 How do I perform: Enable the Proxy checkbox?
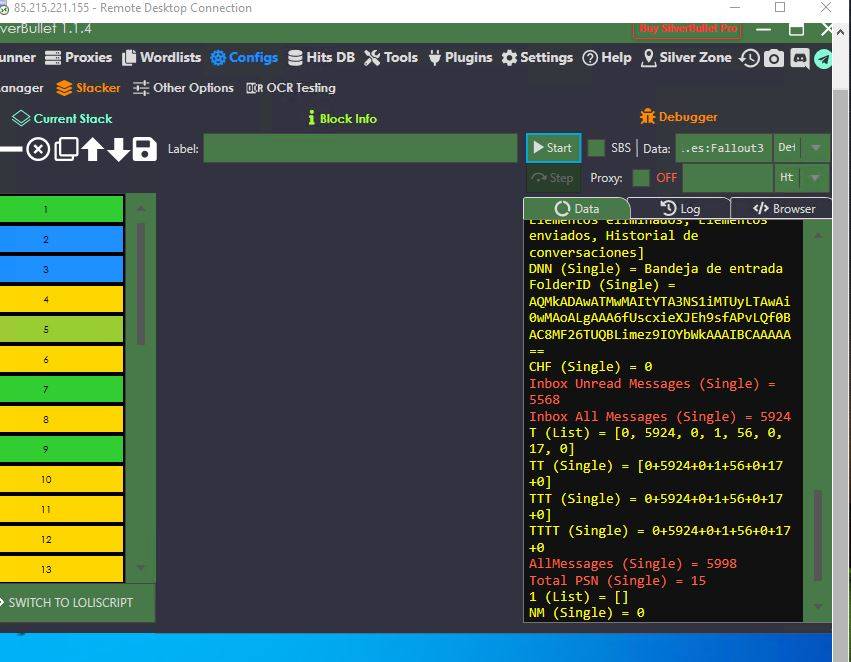[x=641, y=178]
